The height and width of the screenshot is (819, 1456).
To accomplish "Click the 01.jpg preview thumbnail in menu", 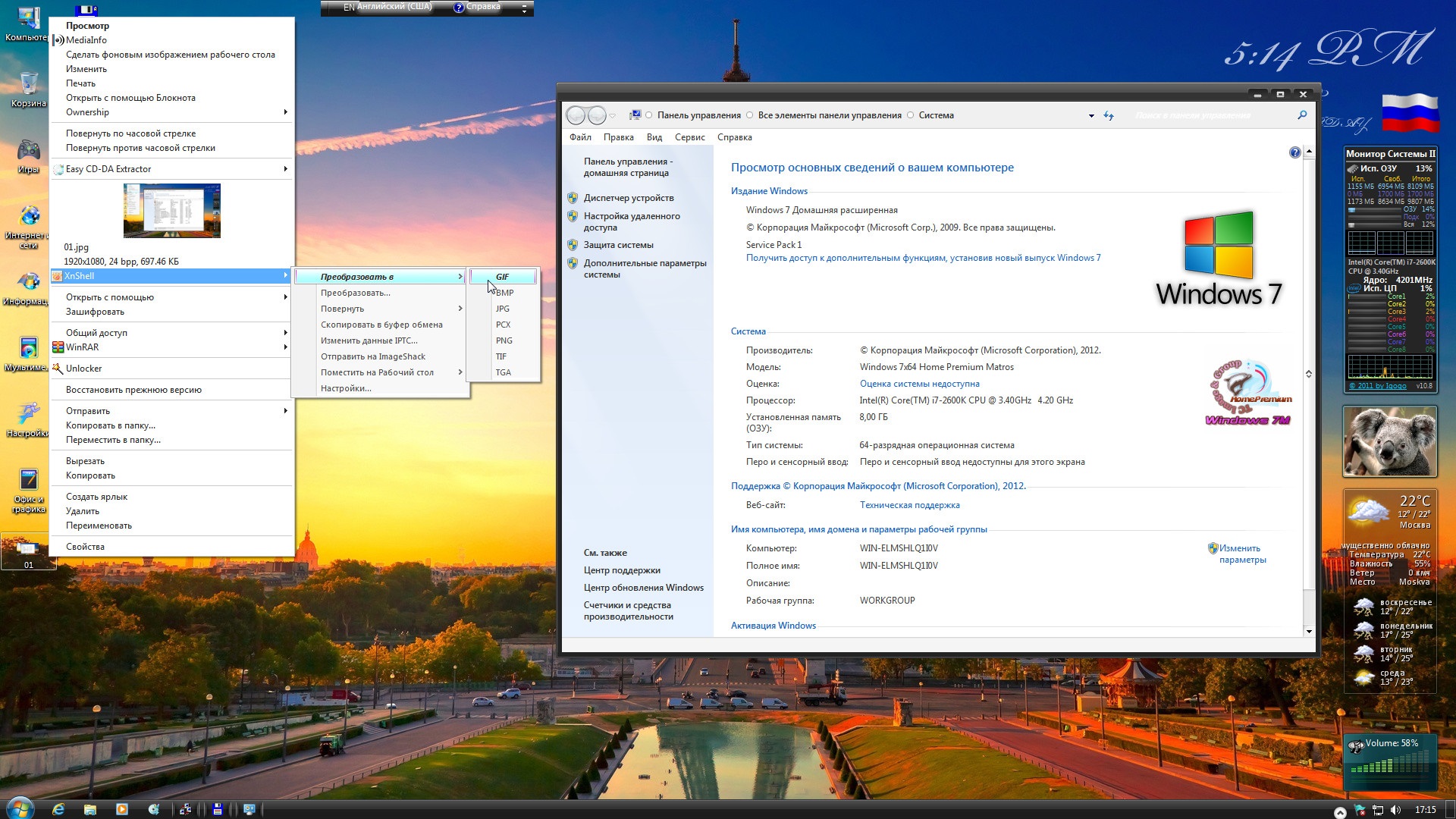I will (172, 211).
